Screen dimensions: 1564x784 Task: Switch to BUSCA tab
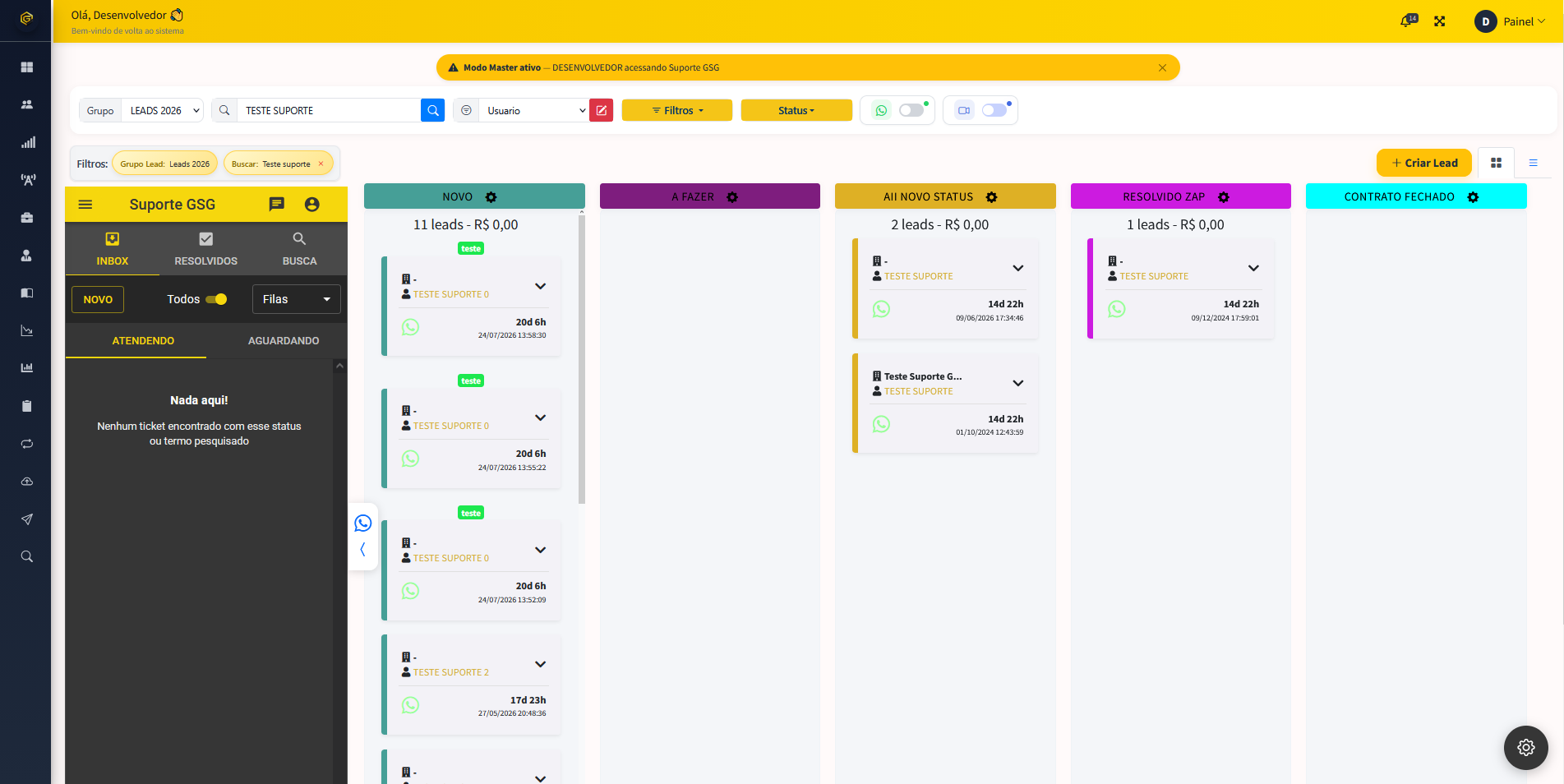299,249
